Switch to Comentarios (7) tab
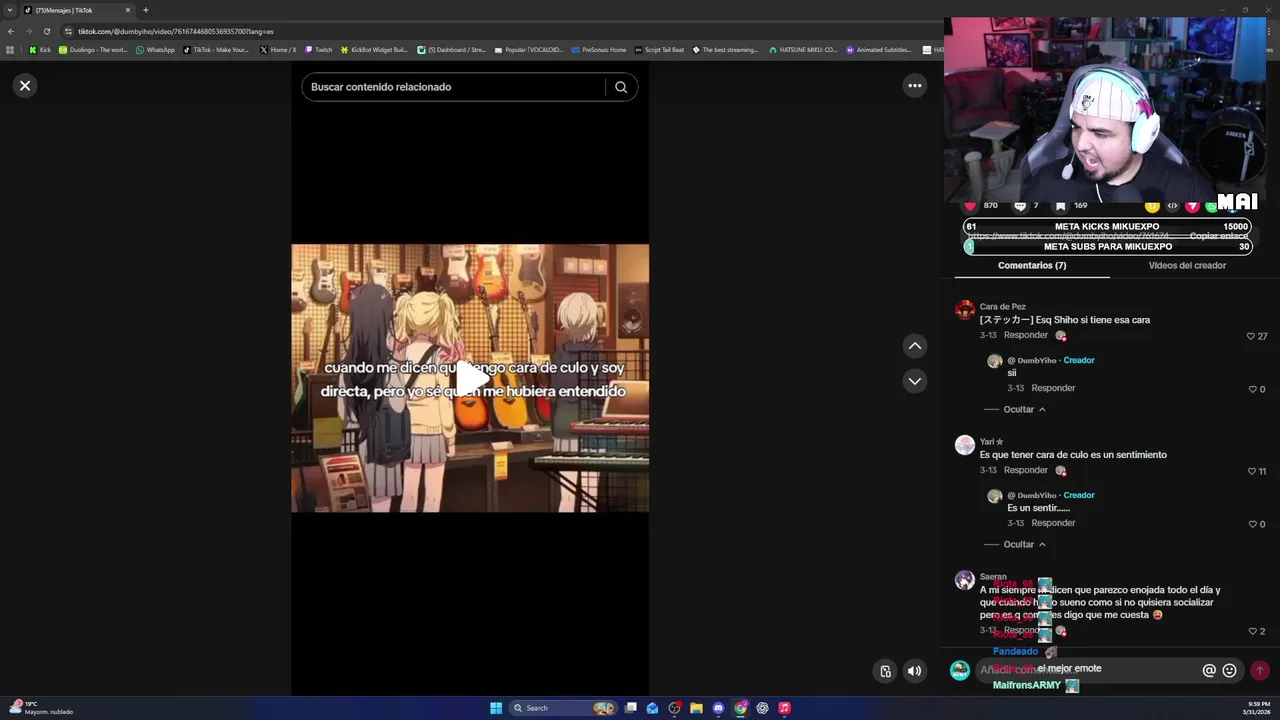The height and width of the screenshot is (720, 1280). 1032,266
